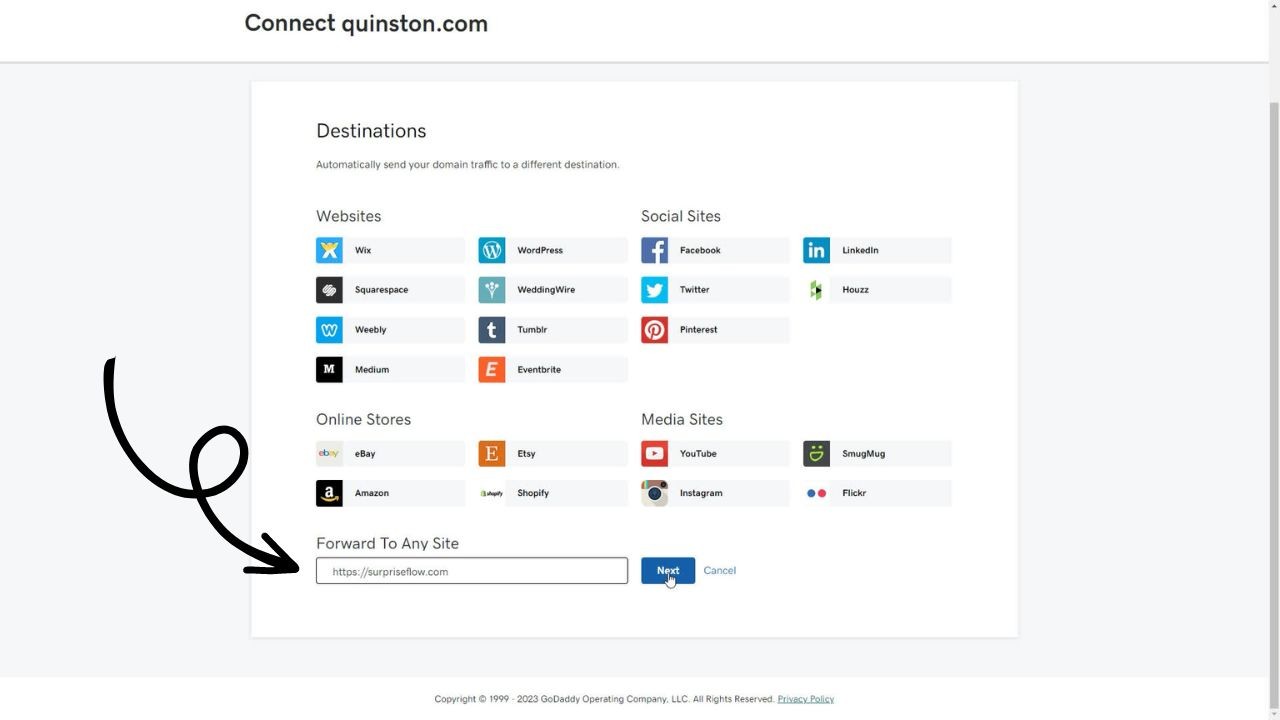Choose Flickr media destination label
The width and height of the screenshot is (1280, 720).
point(854,493)
